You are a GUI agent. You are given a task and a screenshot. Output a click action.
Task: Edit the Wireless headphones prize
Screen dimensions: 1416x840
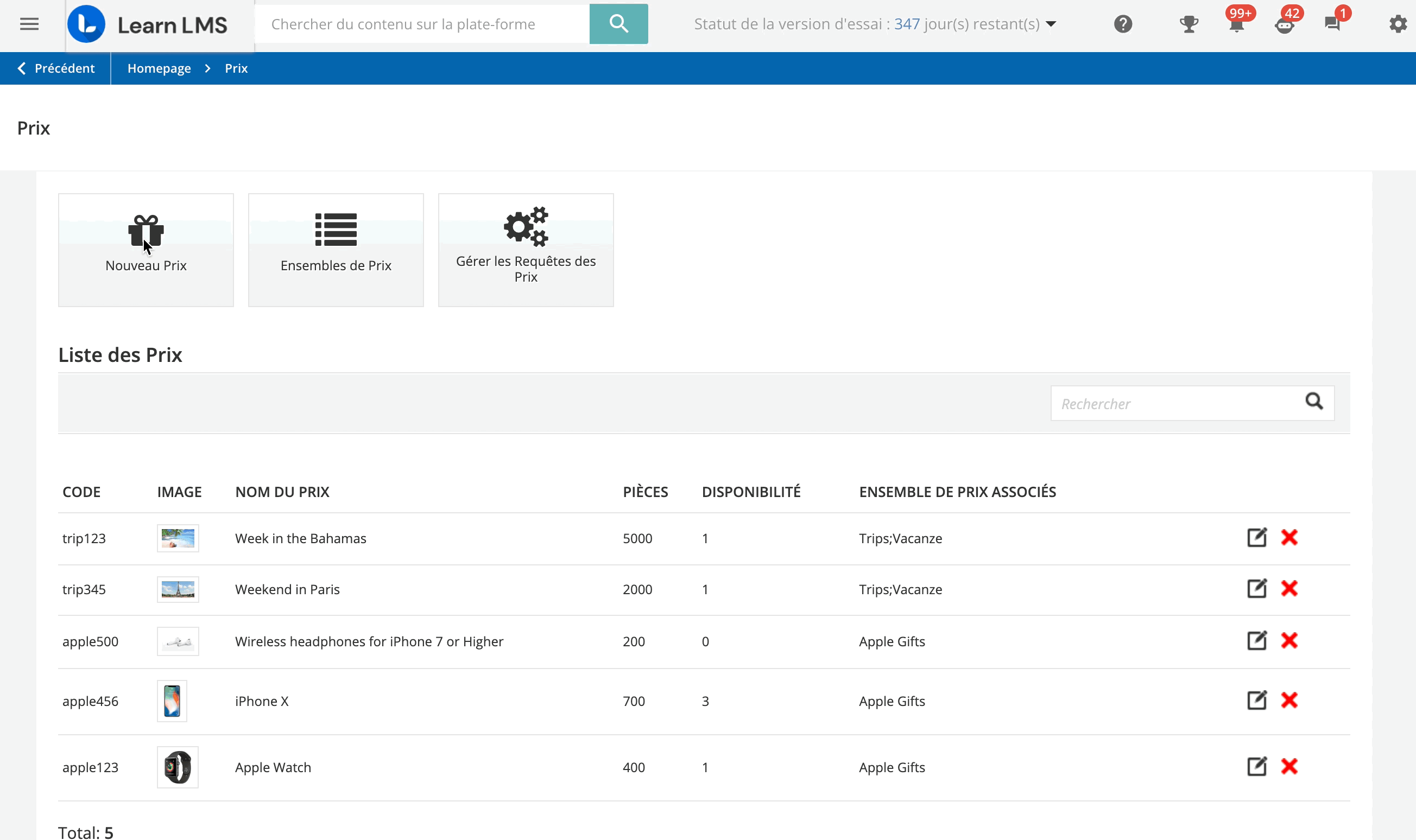(1256, 640)
